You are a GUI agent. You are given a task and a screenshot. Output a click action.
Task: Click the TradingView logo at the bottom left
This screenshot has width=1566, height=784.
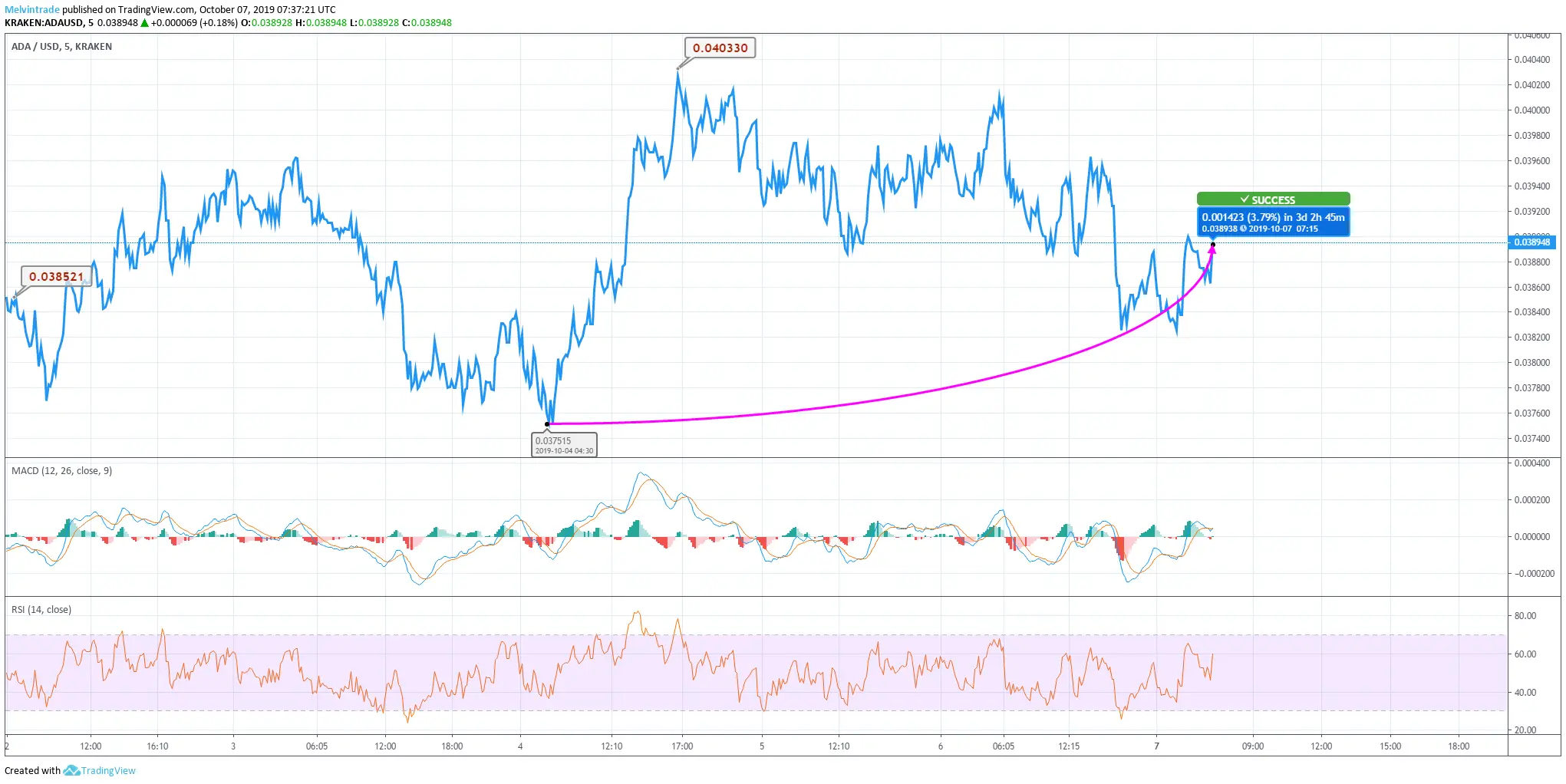coord(71,770)
